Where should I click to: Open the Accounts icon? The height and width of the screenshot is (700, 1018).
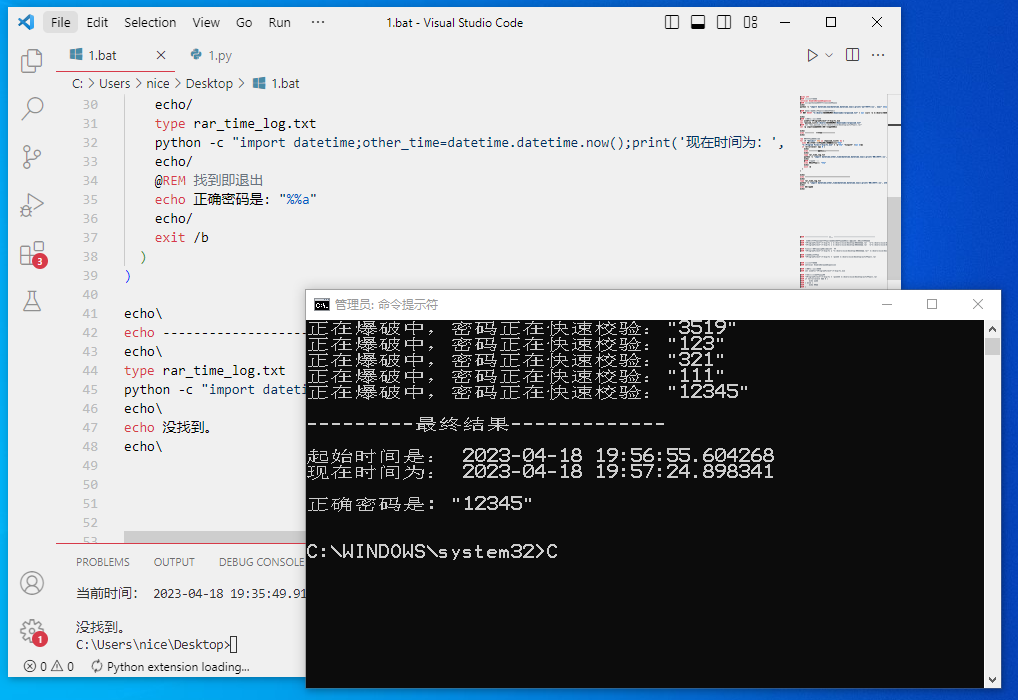click(x=32, y=583)
